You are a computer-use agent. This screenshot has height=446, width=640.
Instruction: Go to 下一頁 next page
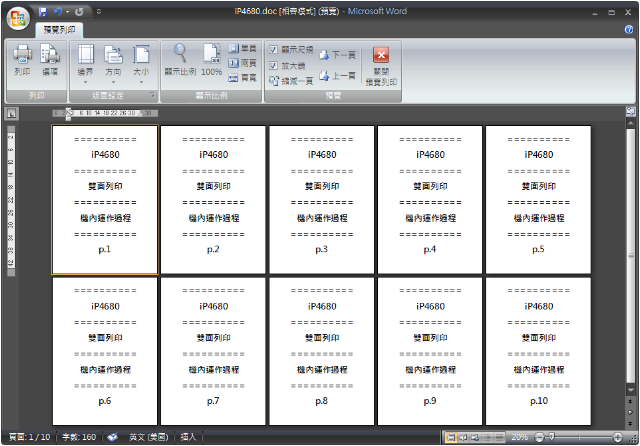click(337, 55)
